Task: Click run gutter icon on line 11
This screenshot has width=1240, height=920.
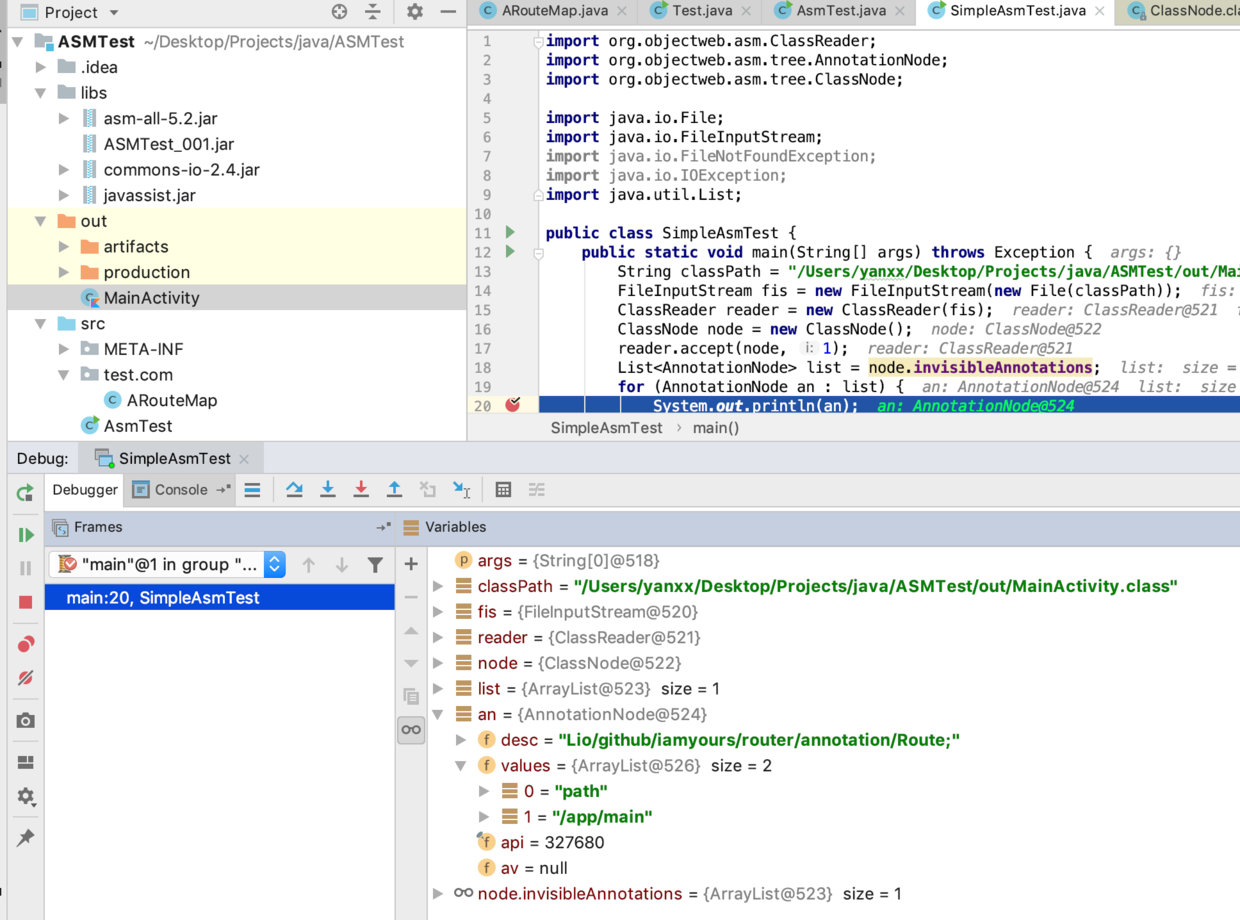Action: [510, 232]
